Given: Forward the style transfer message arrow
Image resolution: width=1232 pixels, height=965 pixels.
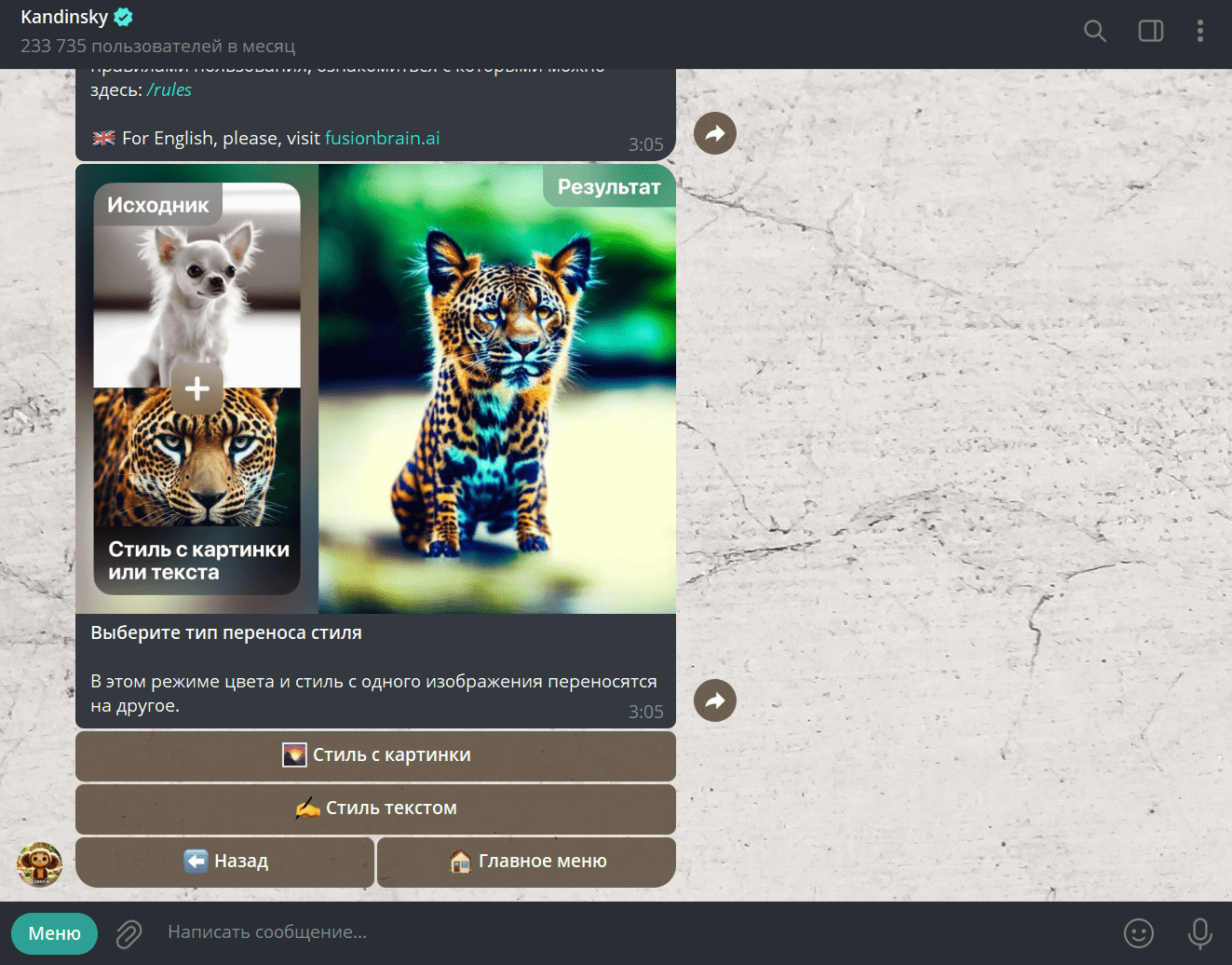Looking at the screenshot, I should coord(715,700).
